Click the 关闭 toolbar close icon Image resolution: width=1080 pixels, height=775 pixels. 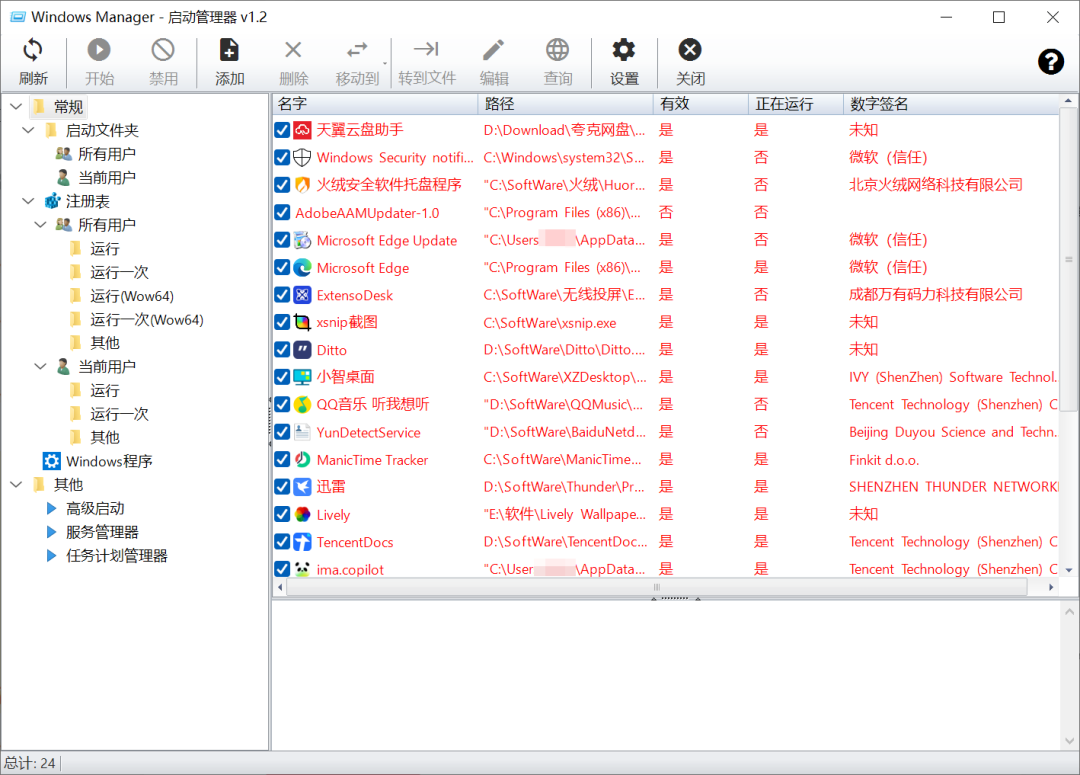689,50
